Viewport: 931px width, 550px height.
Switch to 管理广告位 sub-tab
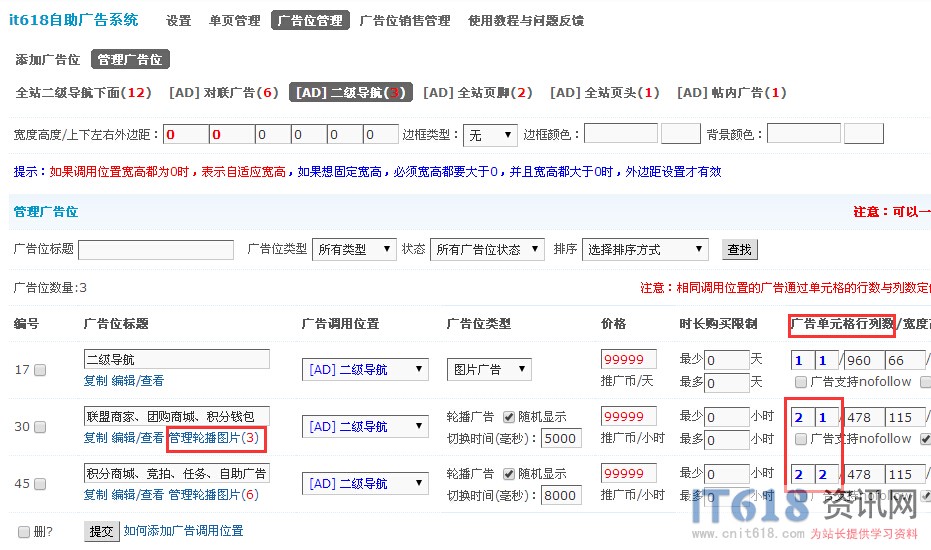pyautogui.click(x=130, y=59)
